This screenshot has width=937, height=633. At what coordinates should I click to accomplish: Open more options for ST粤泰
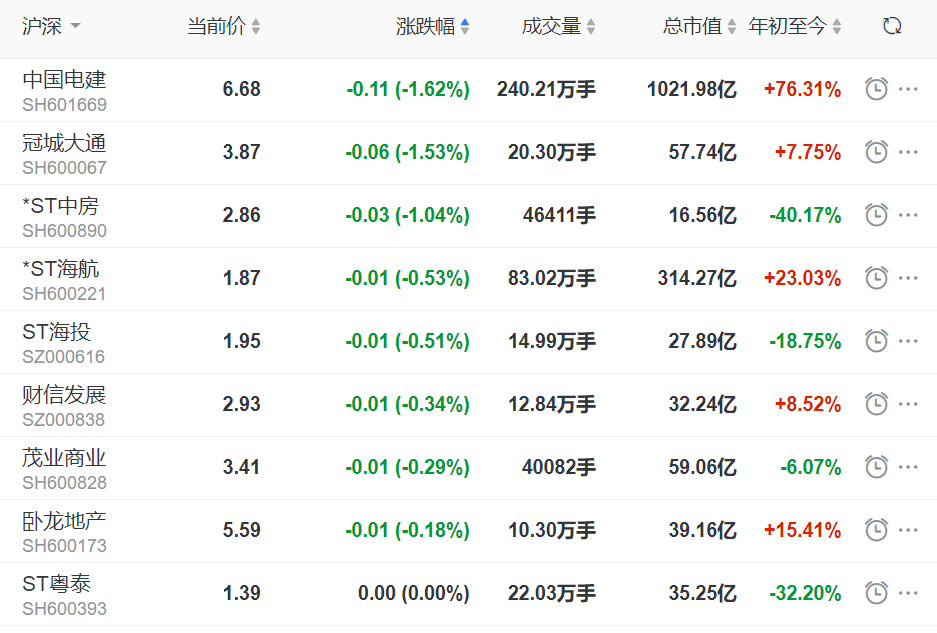(908, 593)
